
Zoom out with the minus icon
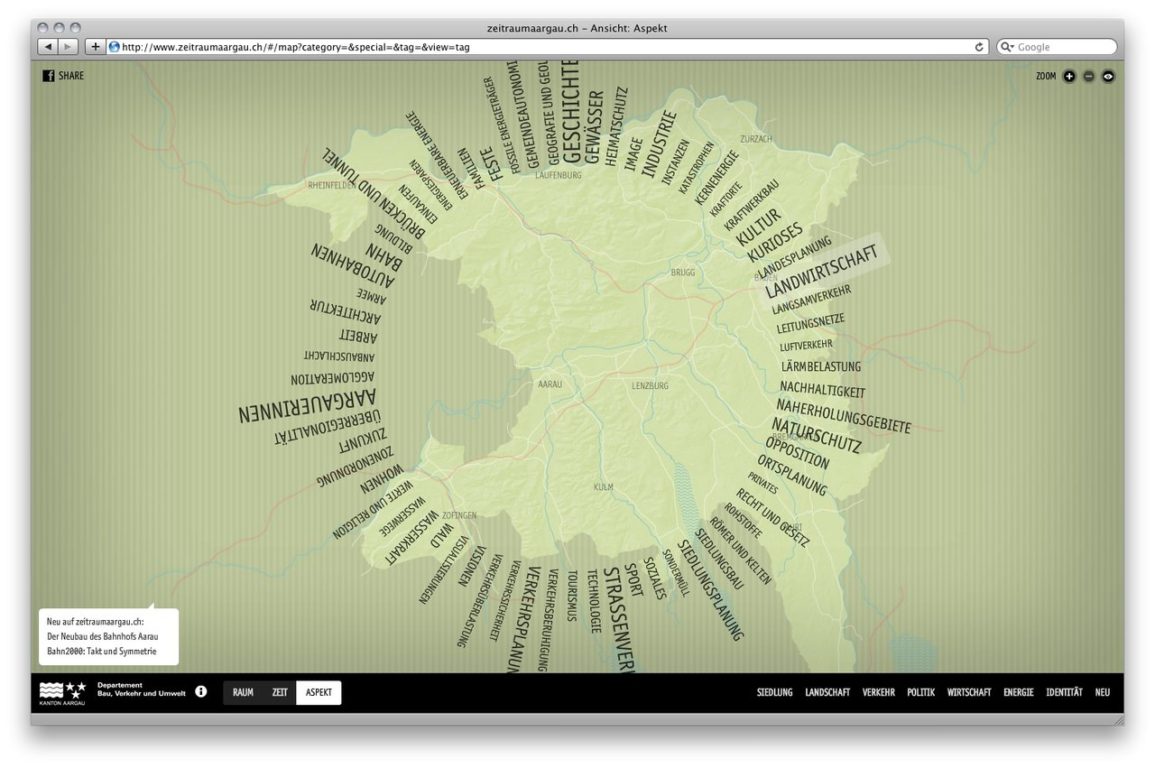1089,76
